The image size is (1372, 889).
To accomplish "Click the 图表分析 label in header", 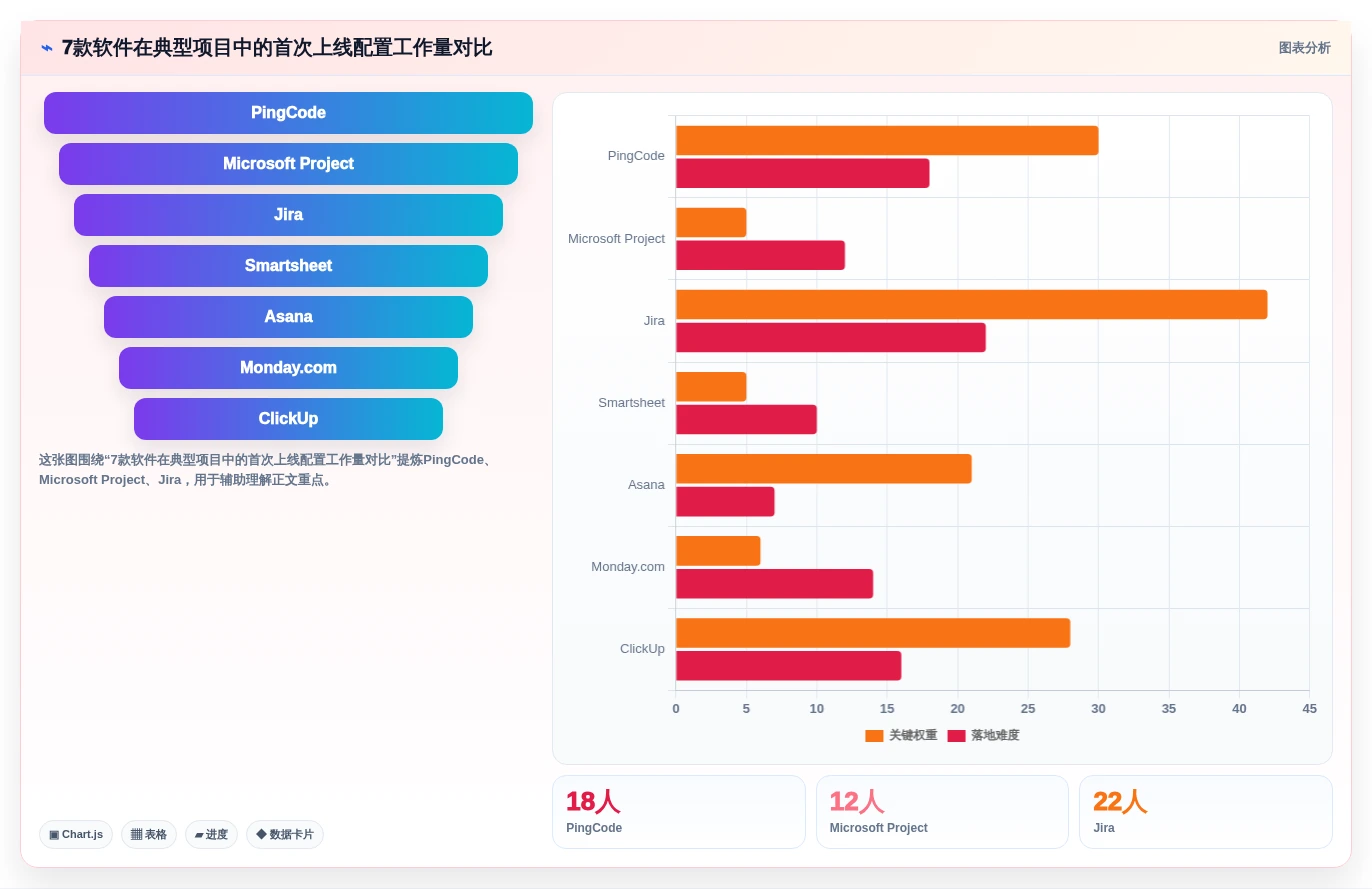I will pyautogui.click(x=1304, y=48).
